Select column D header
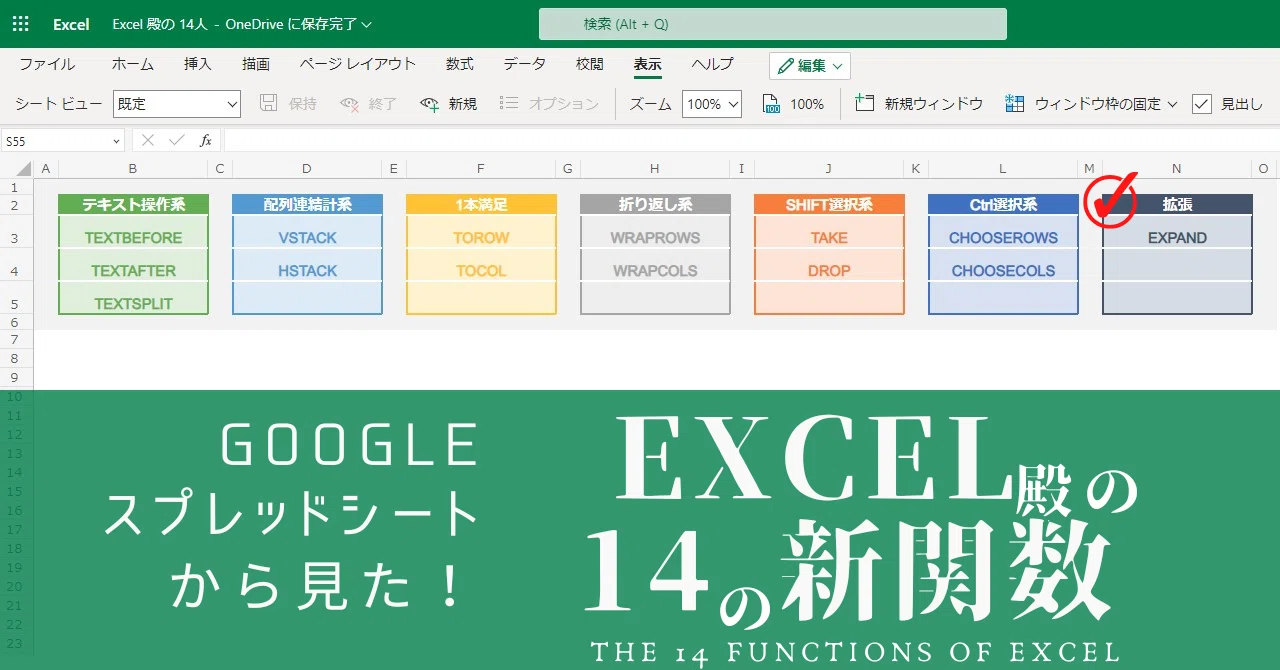The width and height of the screenshot is (1280, 670). click(307, 169)
